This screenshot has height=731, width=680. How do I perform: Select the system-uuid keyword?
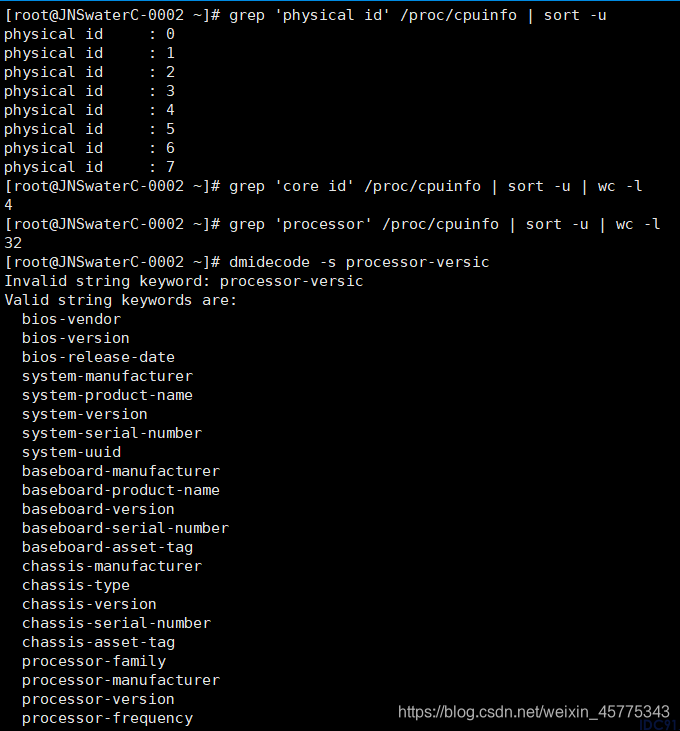coord(71,452)
